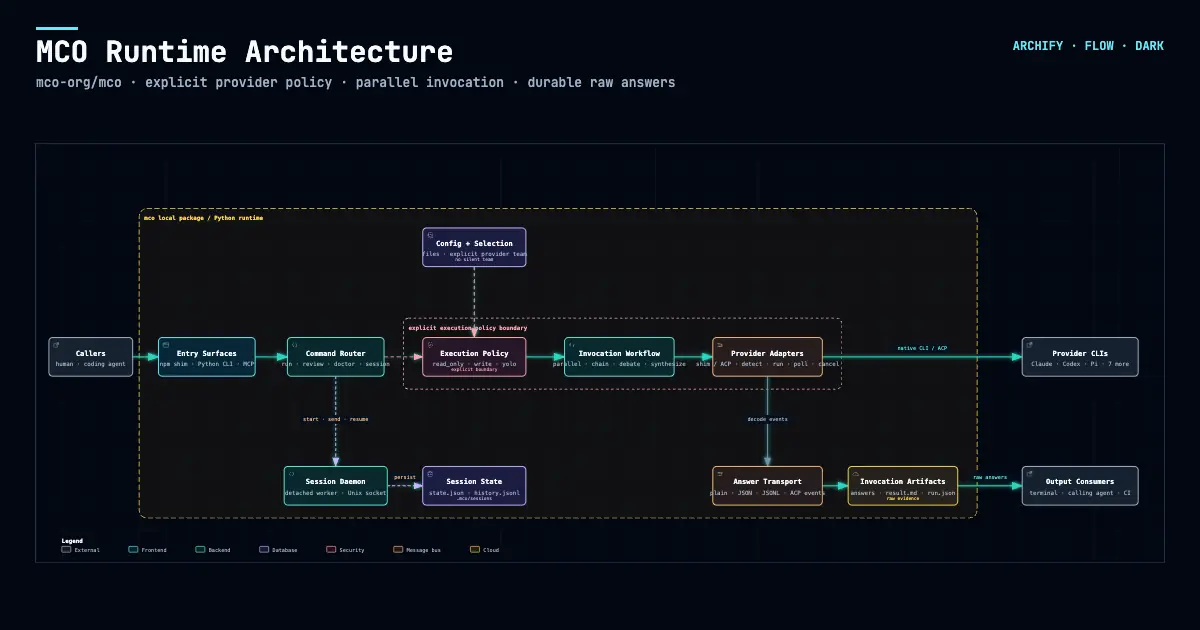Click the 'raw answers' edge label
The image size is (1200, 630).
[x=990, y=477]
